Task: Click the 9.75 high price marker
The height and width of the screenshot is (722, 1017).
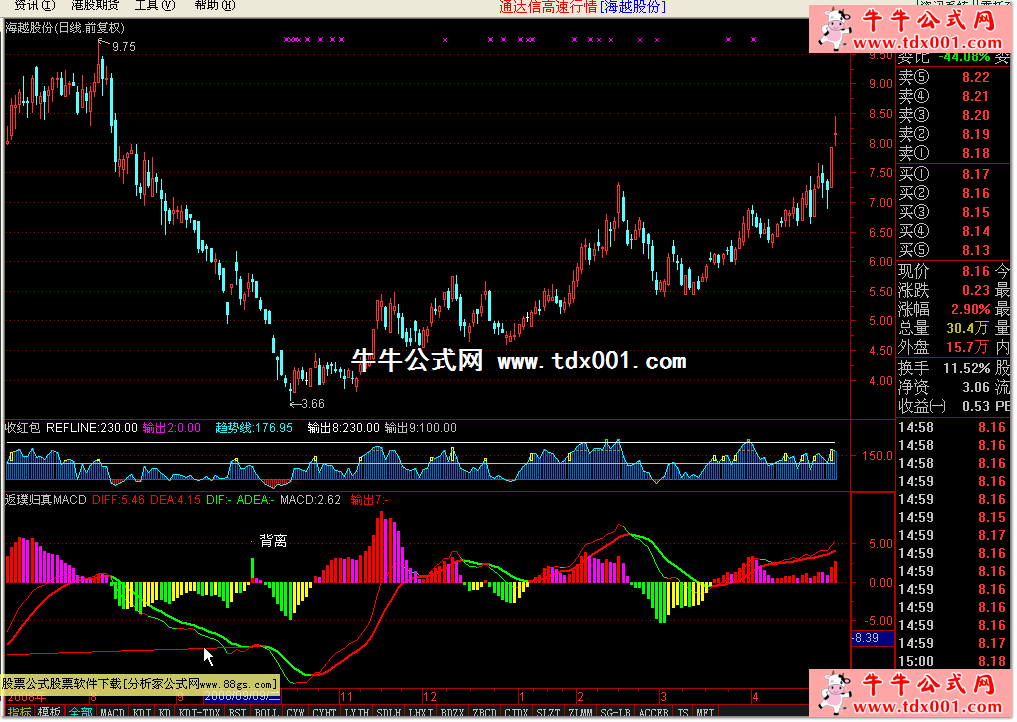Action: tap(124, 47)
